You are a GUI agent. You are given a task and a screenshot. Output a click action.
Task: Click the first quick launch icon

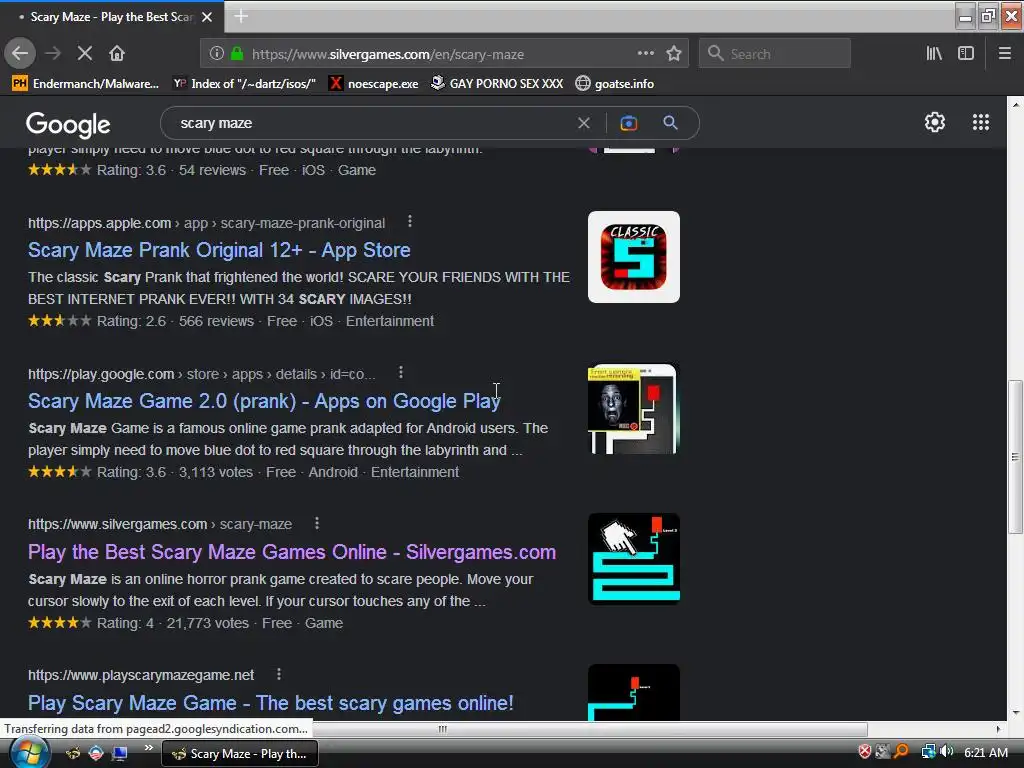[x=73, y=754]
